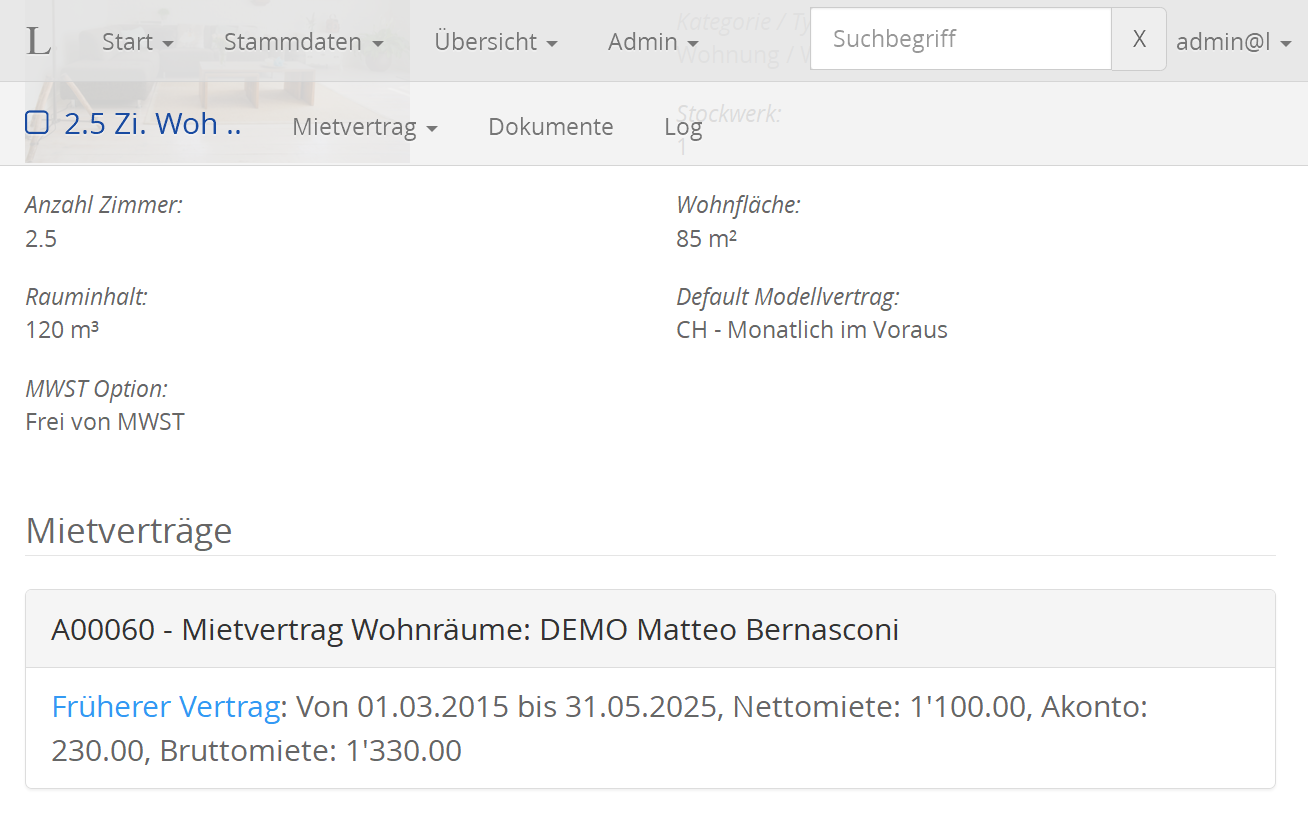Open the Start dropdown menu
Image resolution: width=1308 pixels, height=822 pixels.
tap(138, 41)
